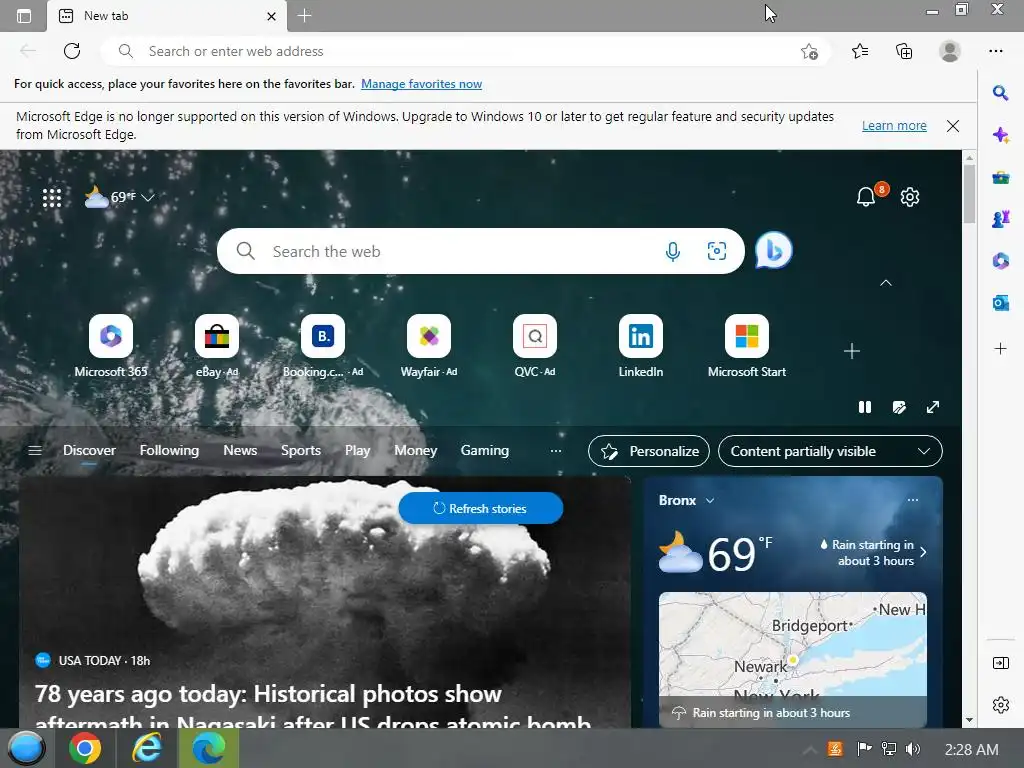Click the hide sidebar icon

point(1000,664)
